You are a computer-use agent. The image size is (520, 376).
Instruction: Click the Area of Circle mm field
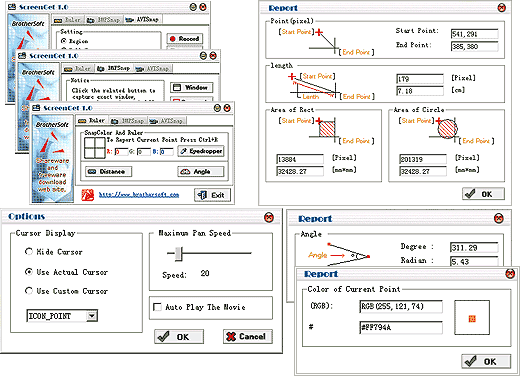tap(423, 171)
